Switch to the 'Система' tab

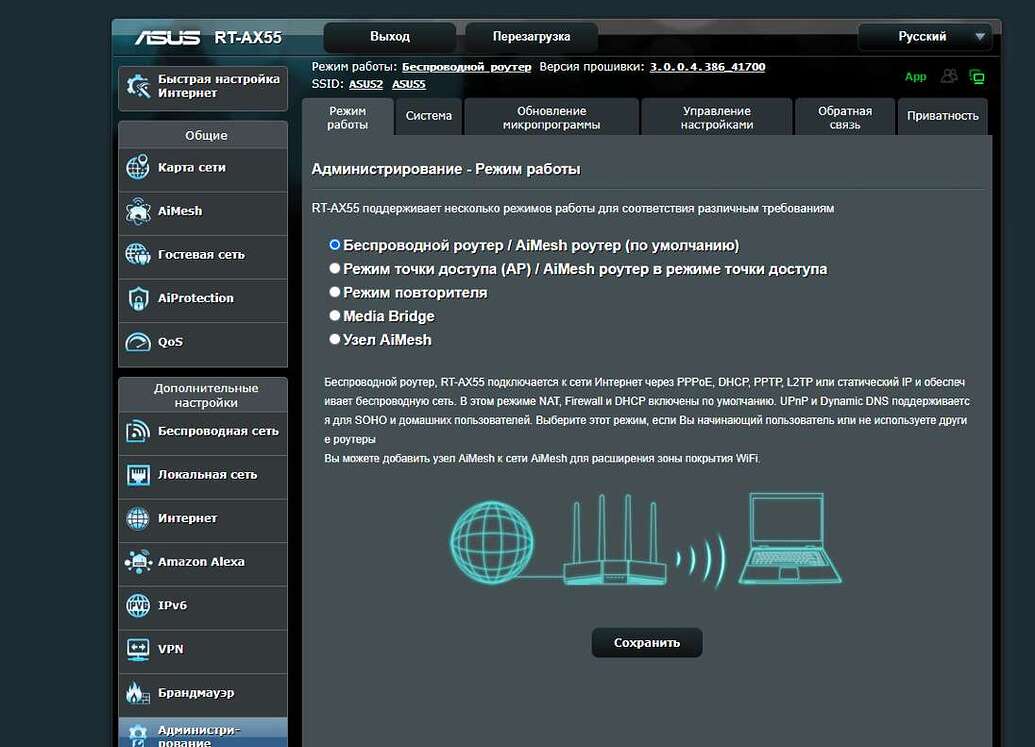coord(429,116)
